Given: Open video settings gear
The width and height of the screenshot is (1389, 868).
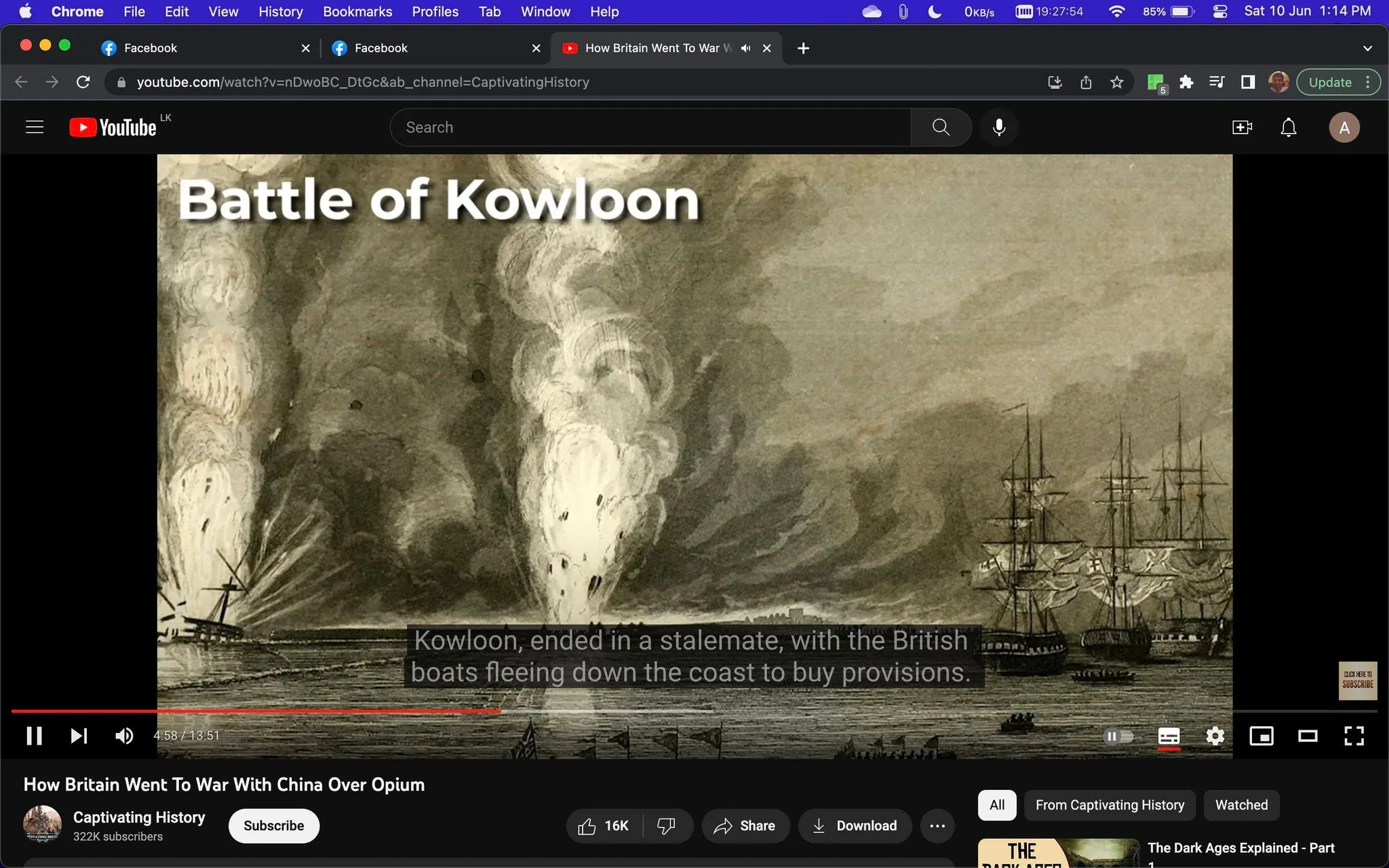Looking at the screenshot, I should 1215,736.
